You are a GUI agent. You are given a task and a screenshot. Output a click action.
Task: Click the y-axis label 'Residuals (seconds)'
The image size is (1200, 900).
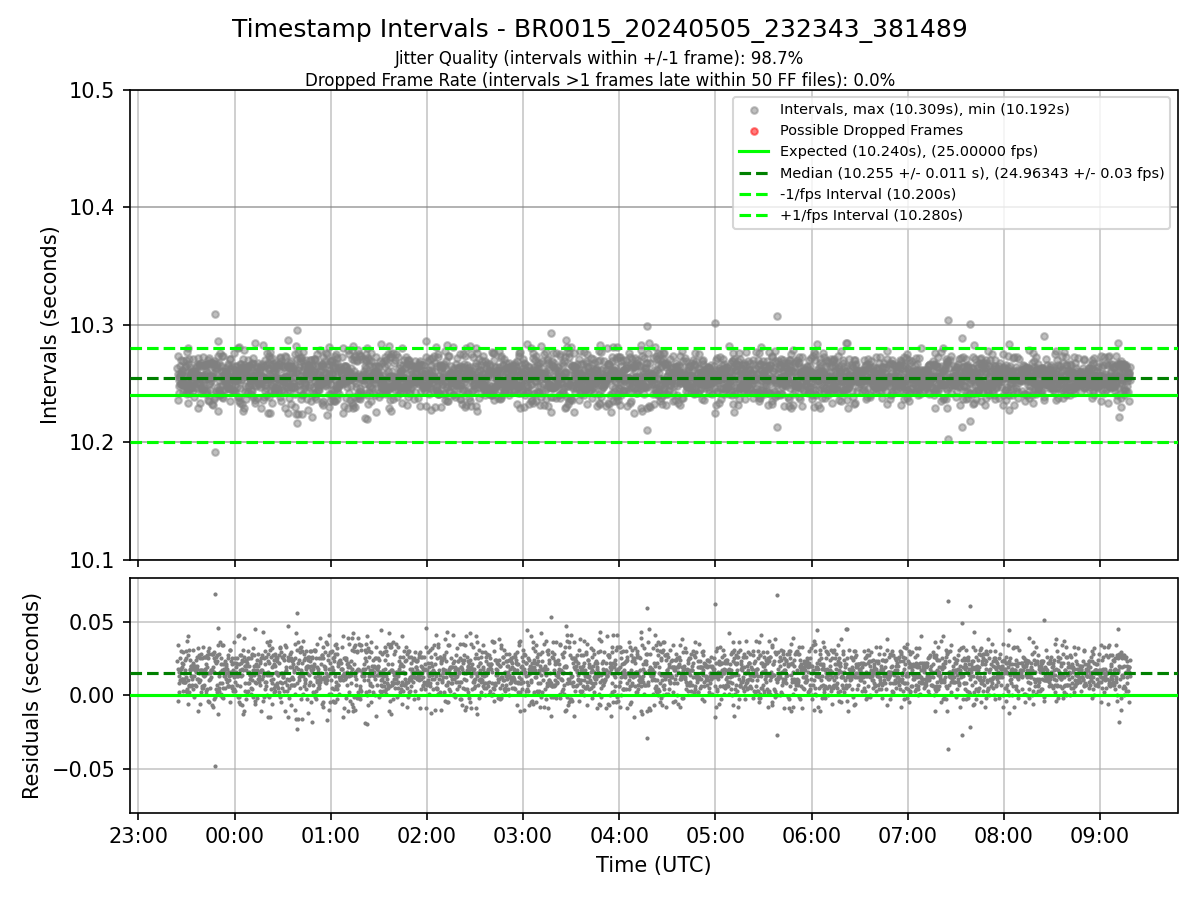(31, 696)
